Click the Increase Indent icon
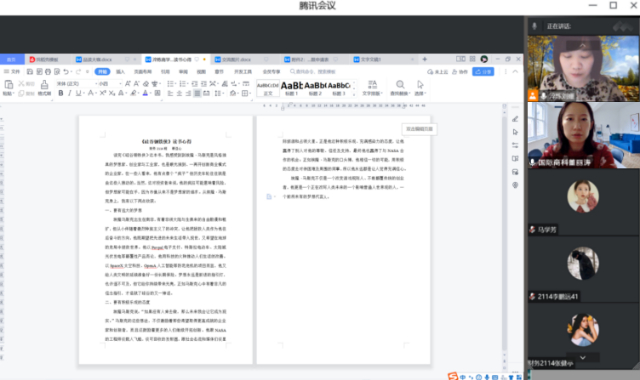 (x=204, y=84)
